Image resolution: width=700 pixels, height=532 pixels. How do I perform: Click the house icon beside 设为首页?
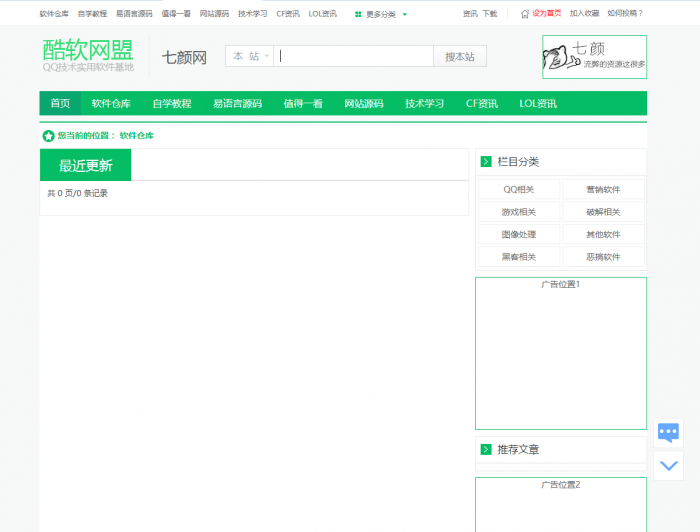tap(525, 14)
